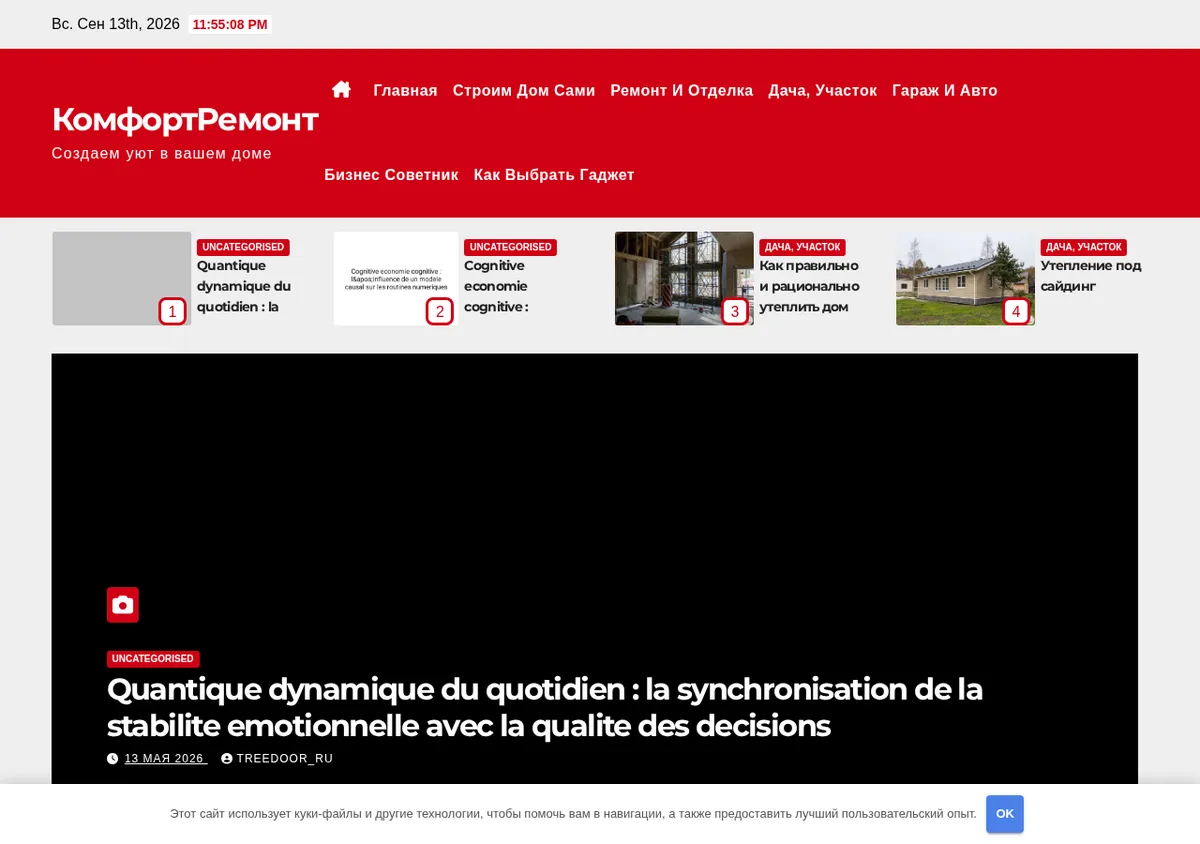The width and height of the screenshot is (1200, 844).
Task: Open the Главная menu item
Action: [x=405, y=91]
